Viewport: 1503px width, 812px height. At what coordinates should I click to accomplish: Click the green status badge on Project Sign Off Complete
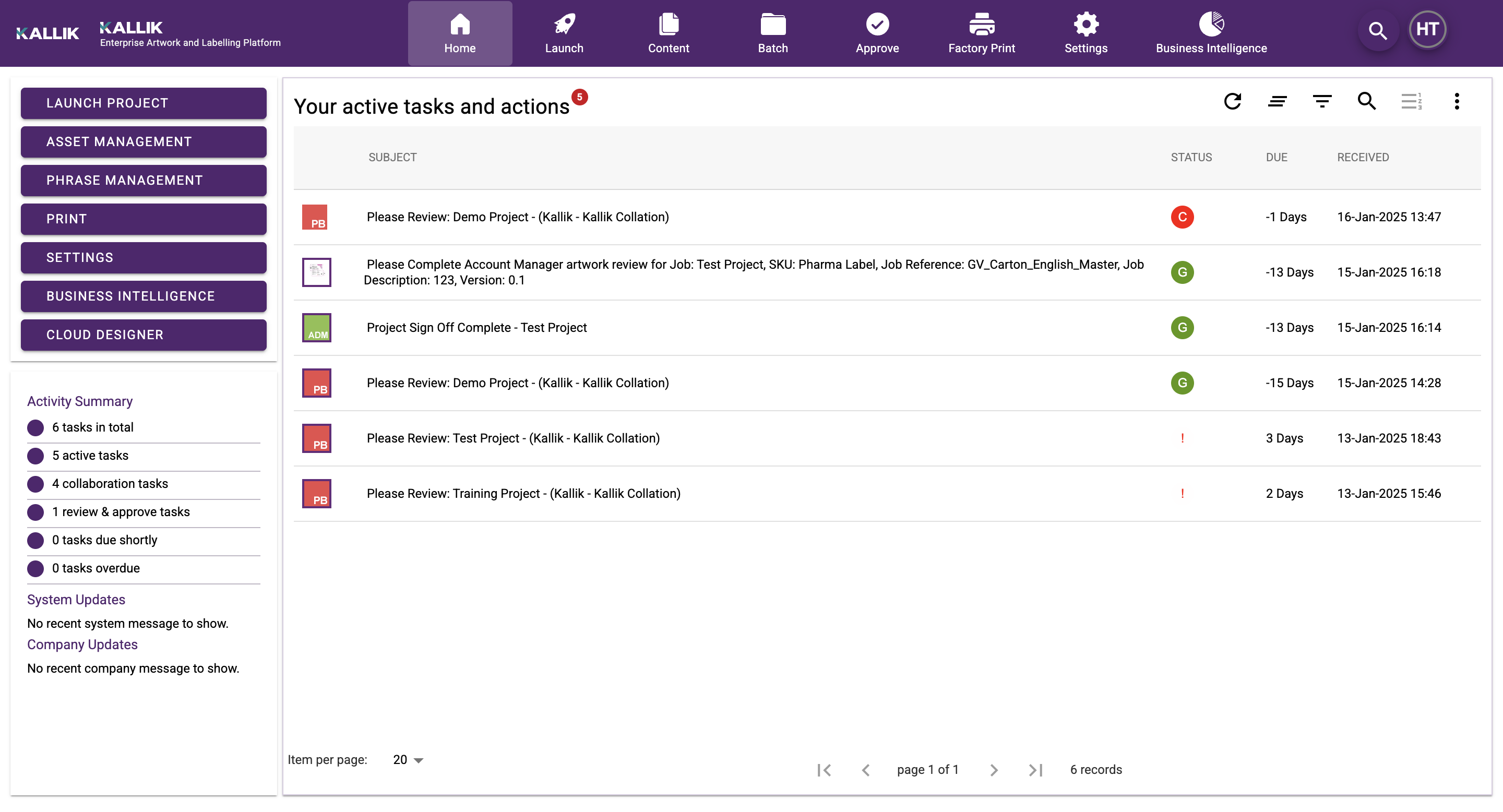tap(1182, 327)
